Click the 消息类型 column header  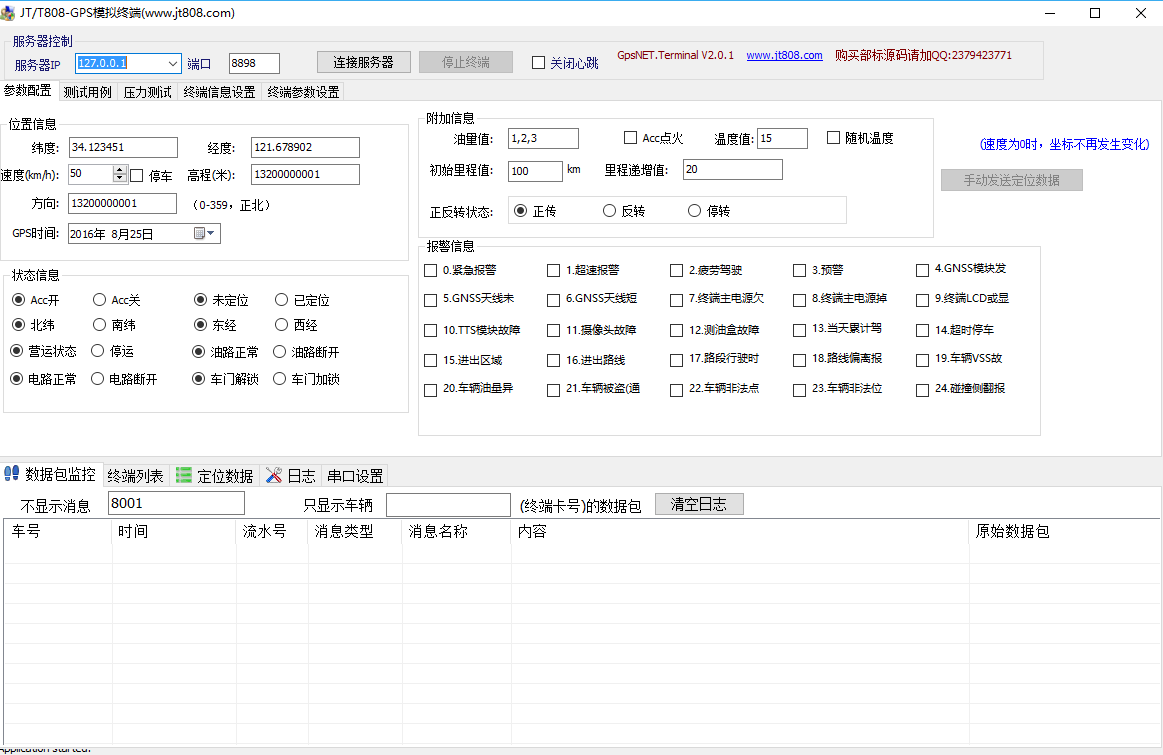point(355,532)
